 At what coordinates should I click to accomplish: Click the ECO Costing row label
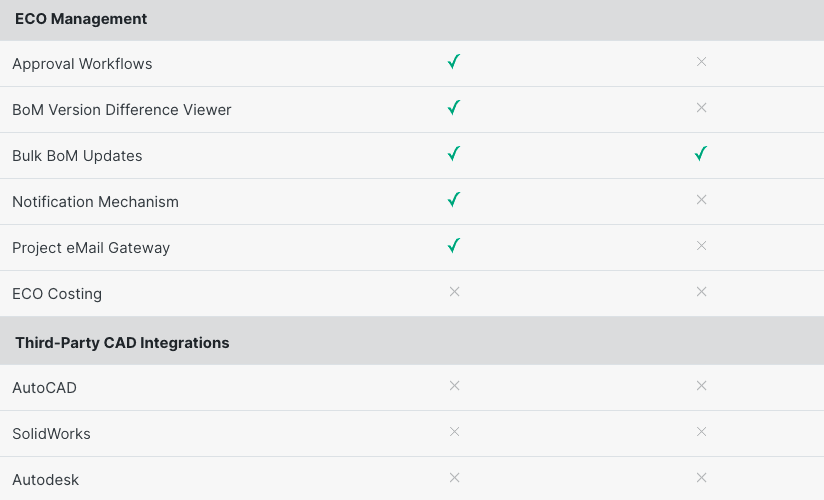click(57, 294)
